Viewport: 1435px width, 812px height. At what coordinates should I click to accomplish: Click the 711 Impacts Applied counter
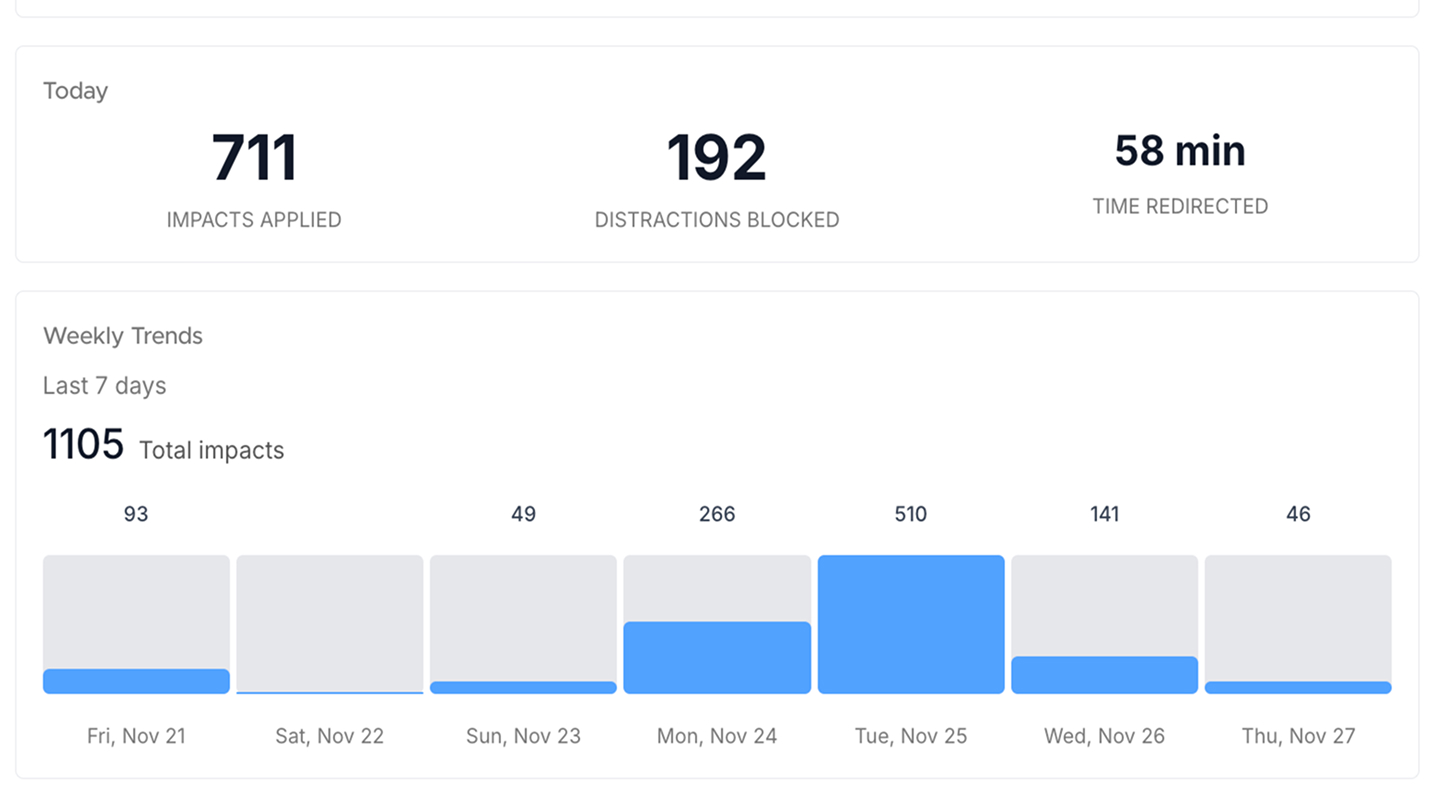pos(254,155)
